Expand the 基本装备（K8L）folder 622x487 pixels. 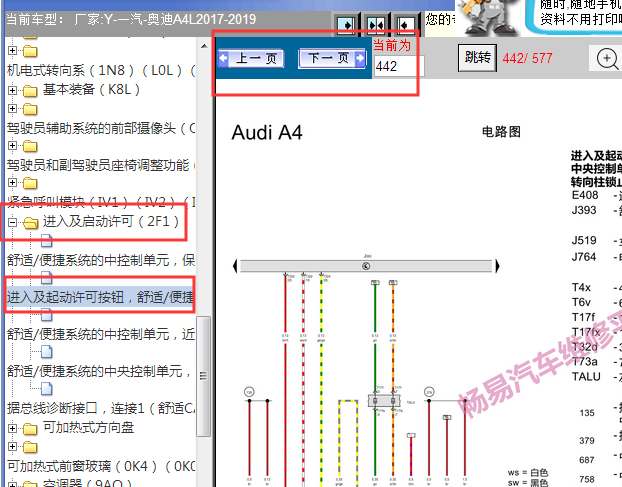12,90
